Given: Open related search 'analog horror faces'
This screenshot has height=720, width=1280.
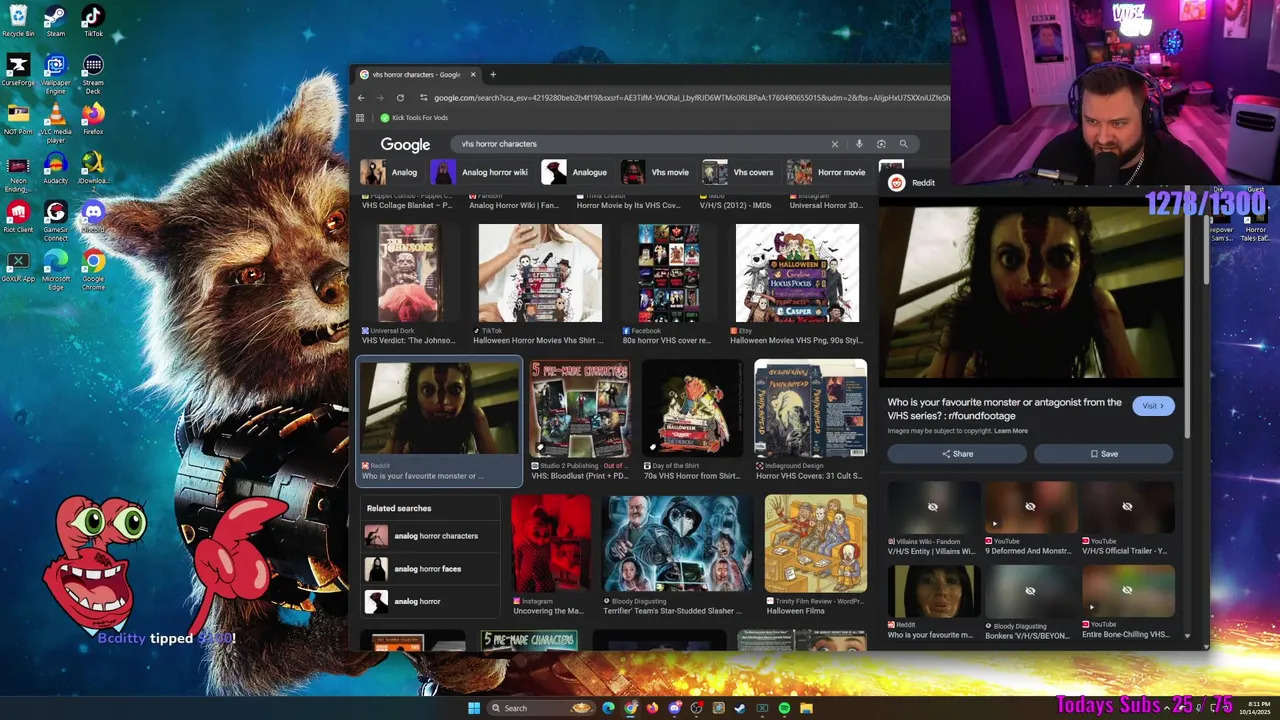Looking at the screenshot, I should point(430,569).
